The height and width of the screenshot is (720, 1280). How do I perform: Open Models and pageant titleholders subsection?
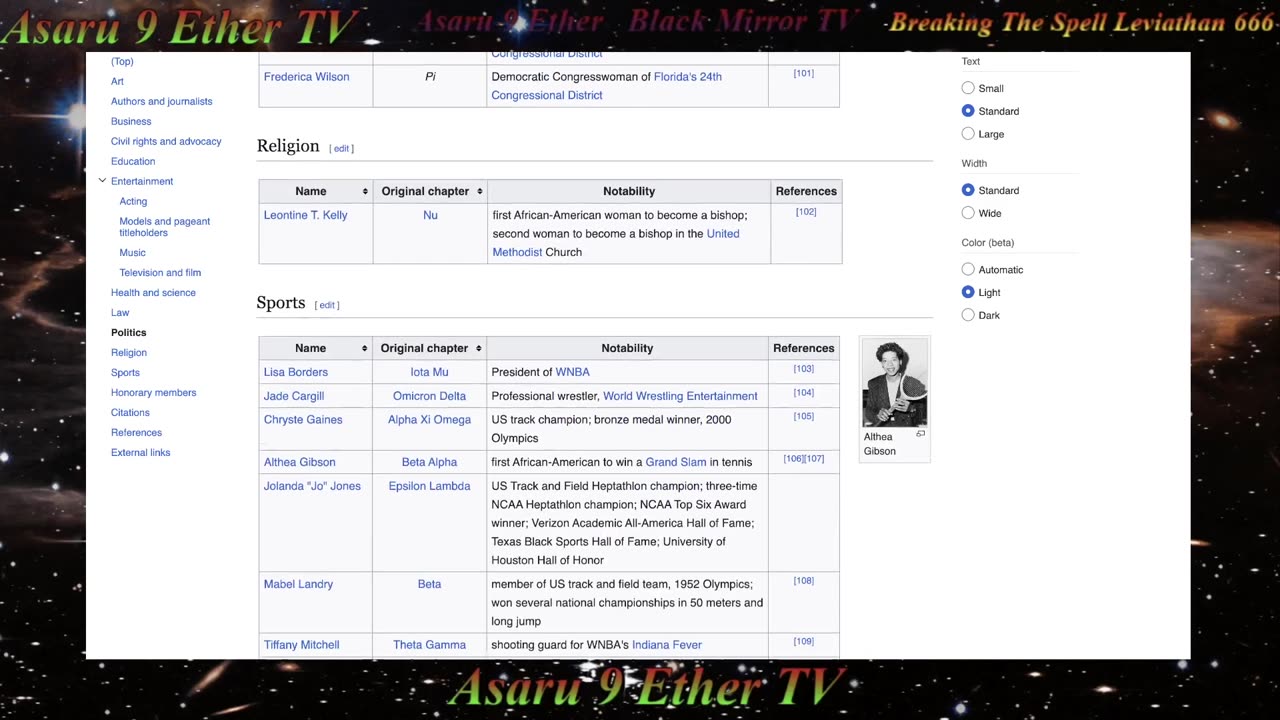click(165, 227)
